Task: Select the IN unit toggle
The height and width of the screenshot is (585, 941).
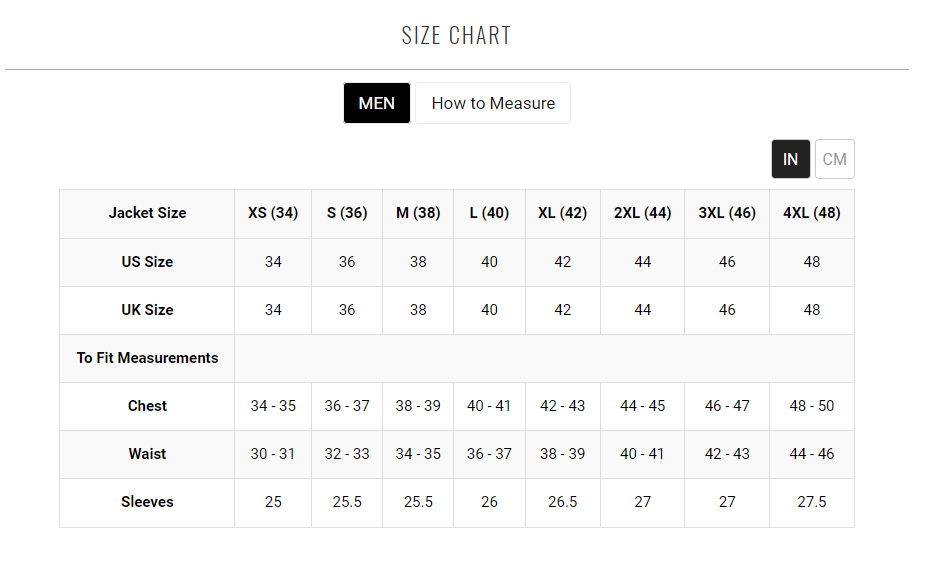Action: point(790,159)
